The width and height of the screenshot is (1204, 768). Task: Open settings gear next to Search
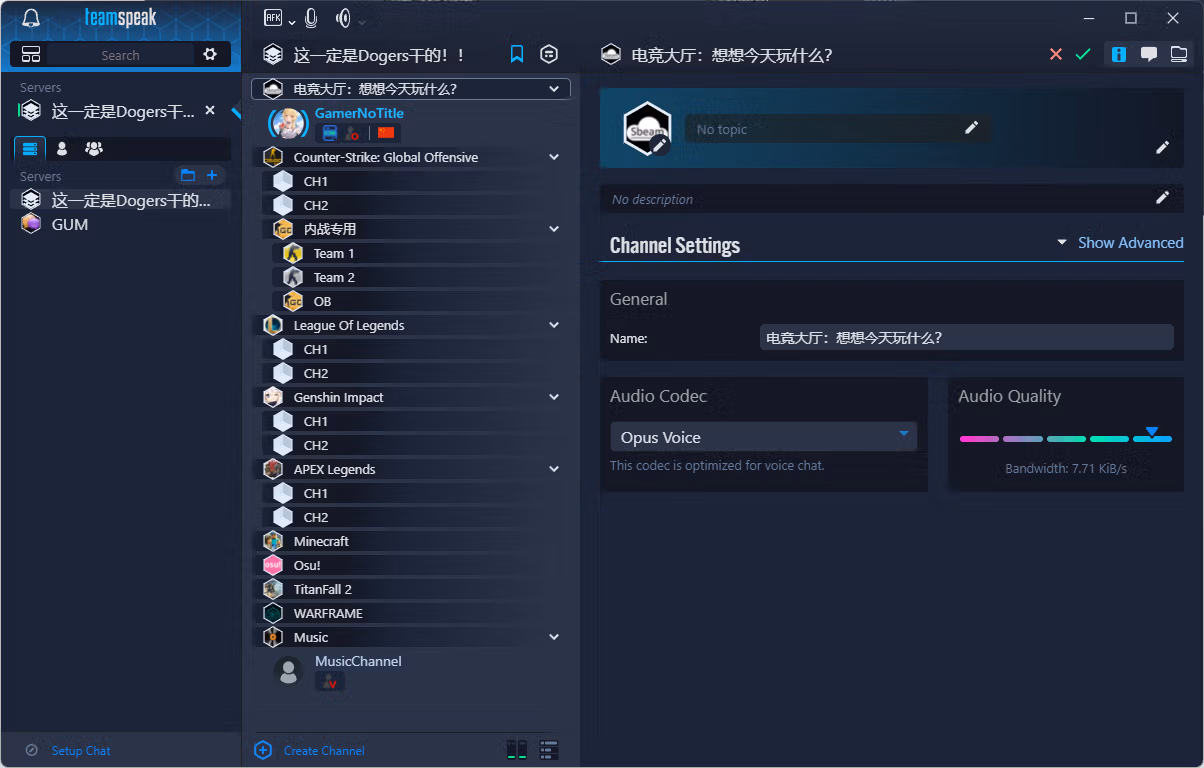click(x=210, y=55)
